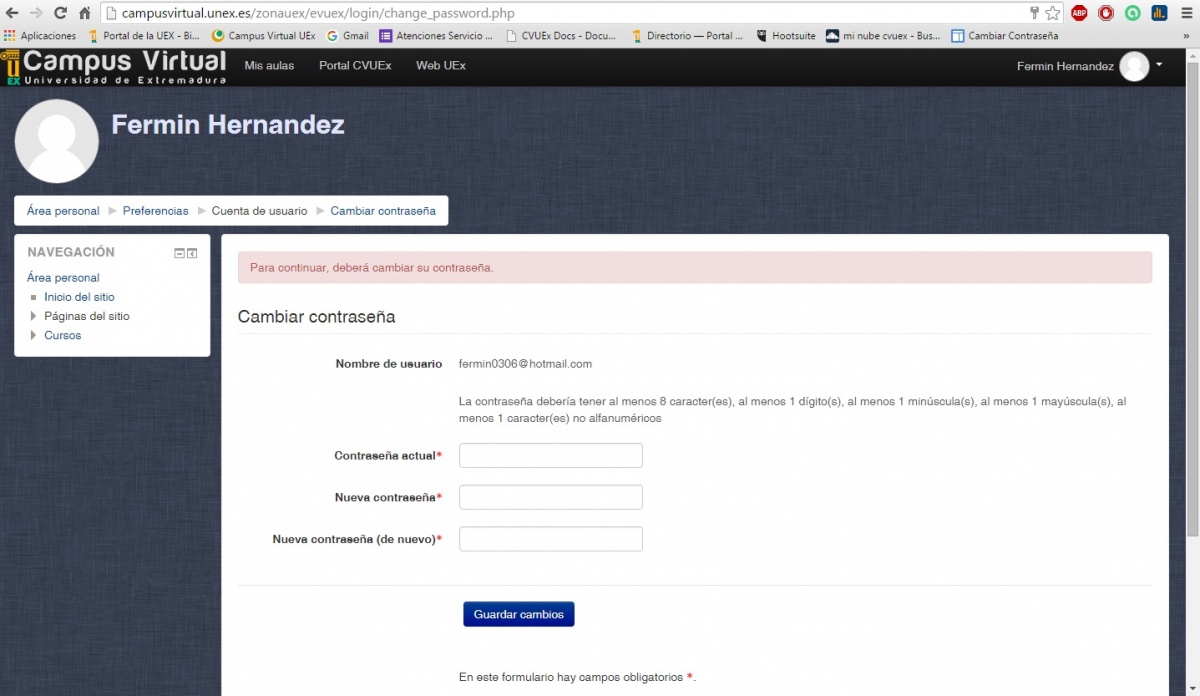Click inside the Contraseña actual field
This screenshot has height=696, width=1200.
pos(550,455)
